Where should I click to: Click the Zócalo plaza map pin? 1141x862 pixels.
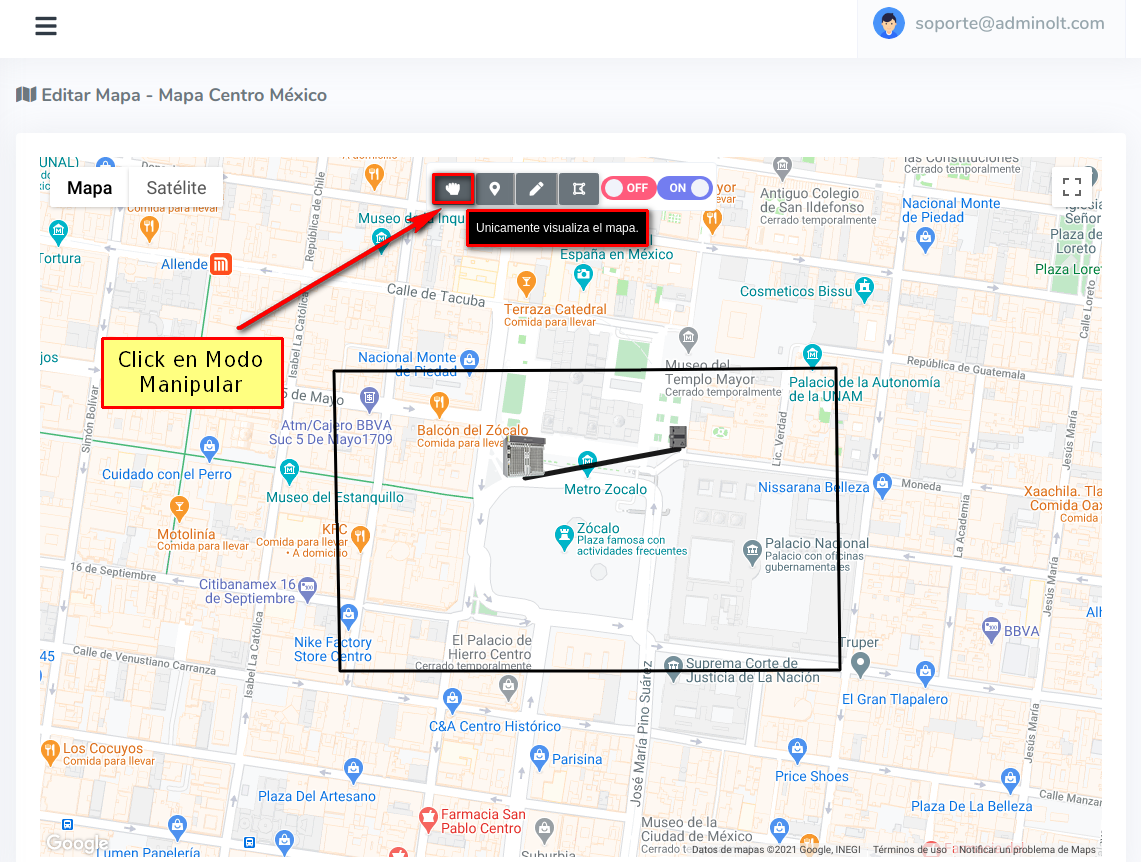564,535
